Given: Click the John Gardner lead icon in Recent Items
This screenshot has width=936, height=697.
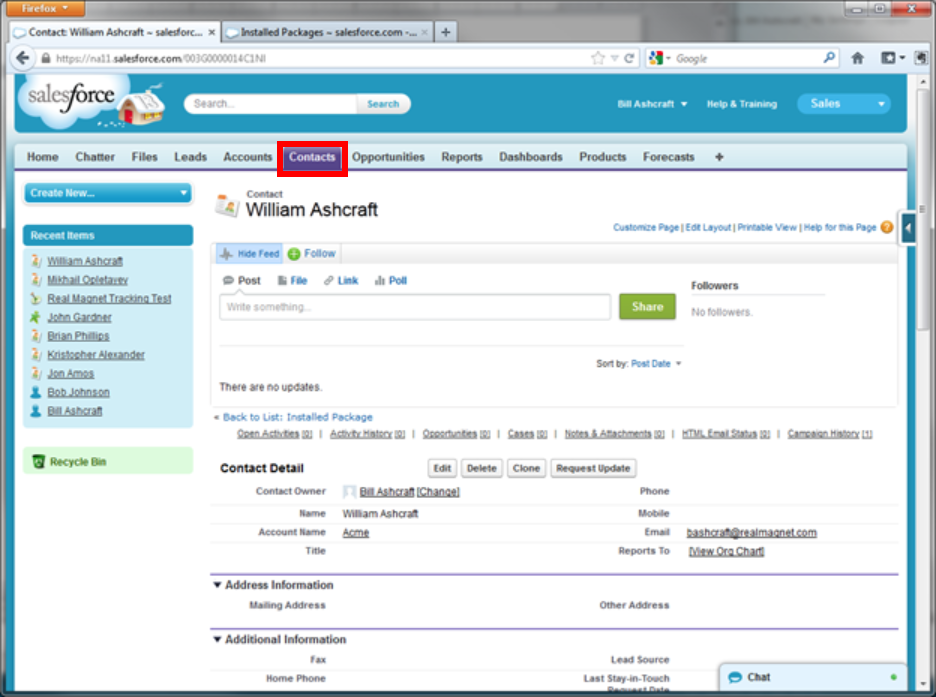Looking at the screenshot, I should (x=36, y=317).
